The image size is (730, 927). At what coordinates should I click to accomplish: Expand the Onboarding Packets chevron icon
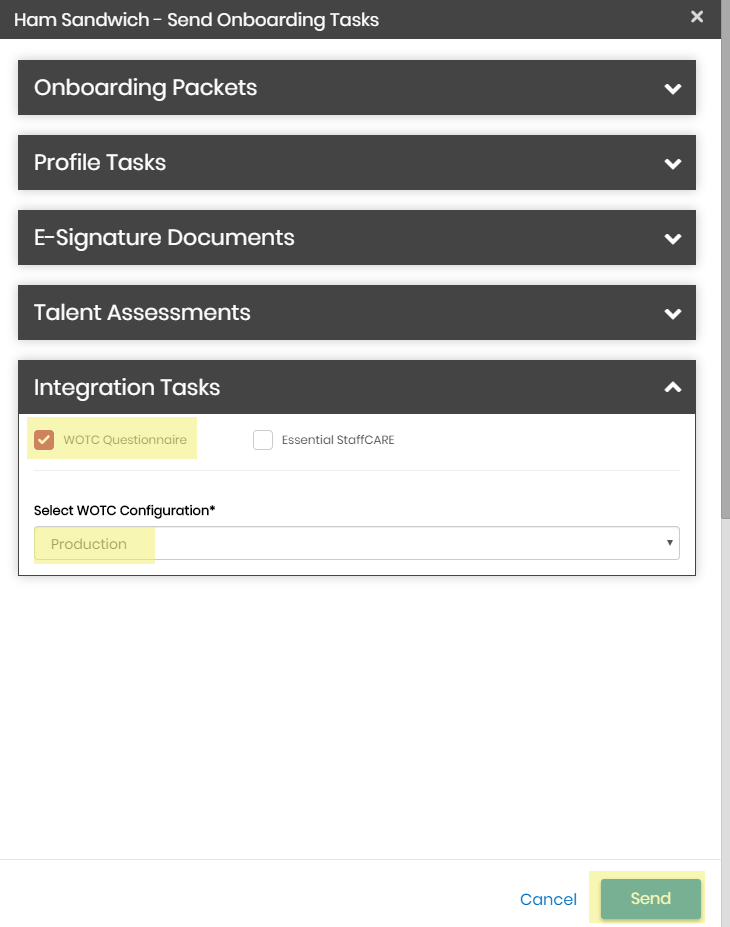click(673, 89)
